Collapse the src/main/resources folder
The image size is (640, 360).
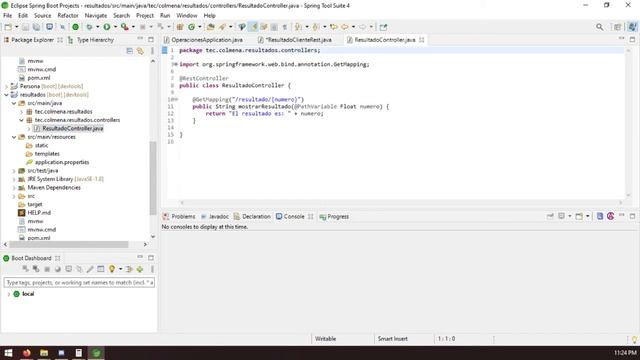(14, 137)
